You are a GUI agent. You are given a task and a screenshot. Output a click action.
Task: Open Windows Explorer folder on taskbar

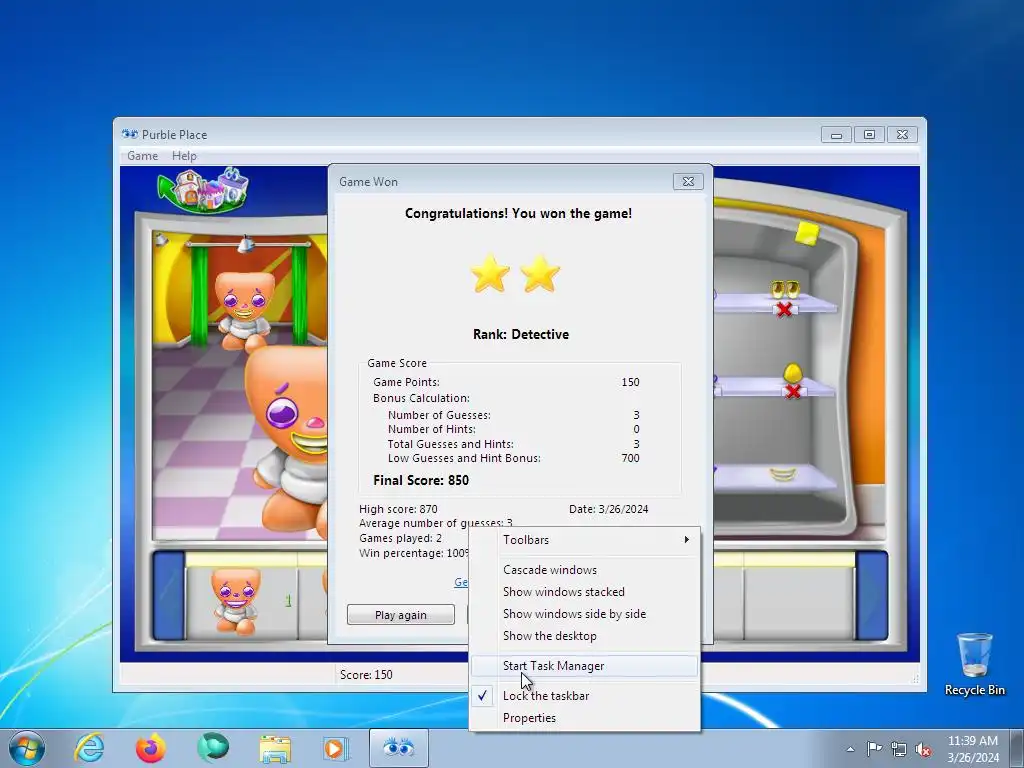(275, 749)
